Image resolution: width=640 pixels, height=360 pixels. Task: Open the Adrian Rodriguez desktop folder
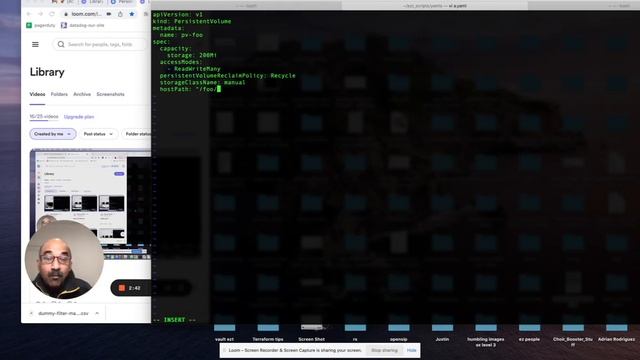coord(616,331)
